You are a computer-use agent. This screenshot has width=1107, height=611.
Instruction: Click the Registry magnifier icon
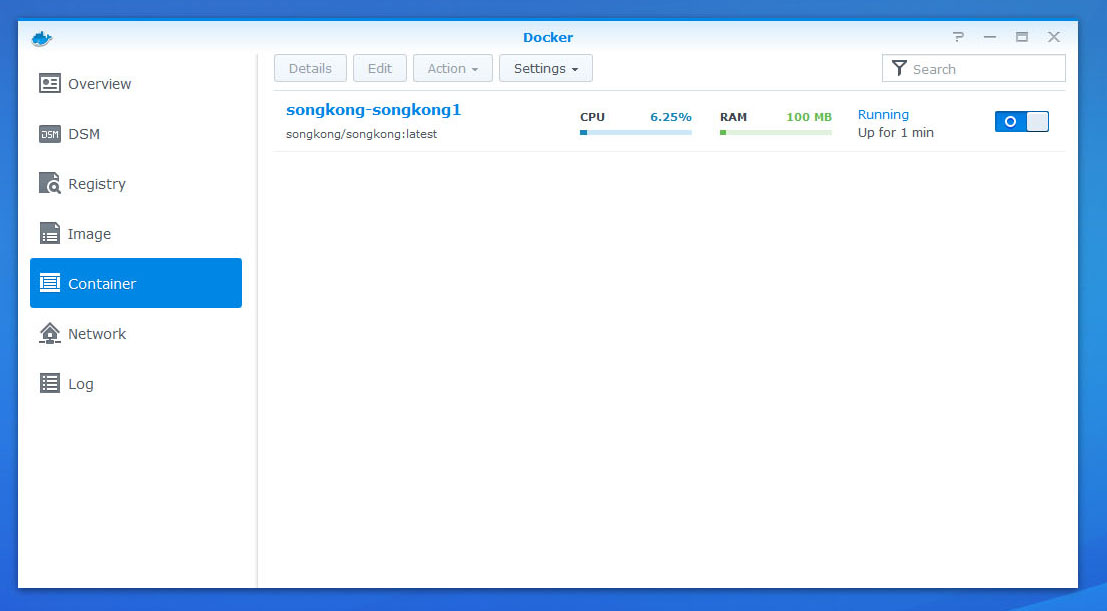49,183
